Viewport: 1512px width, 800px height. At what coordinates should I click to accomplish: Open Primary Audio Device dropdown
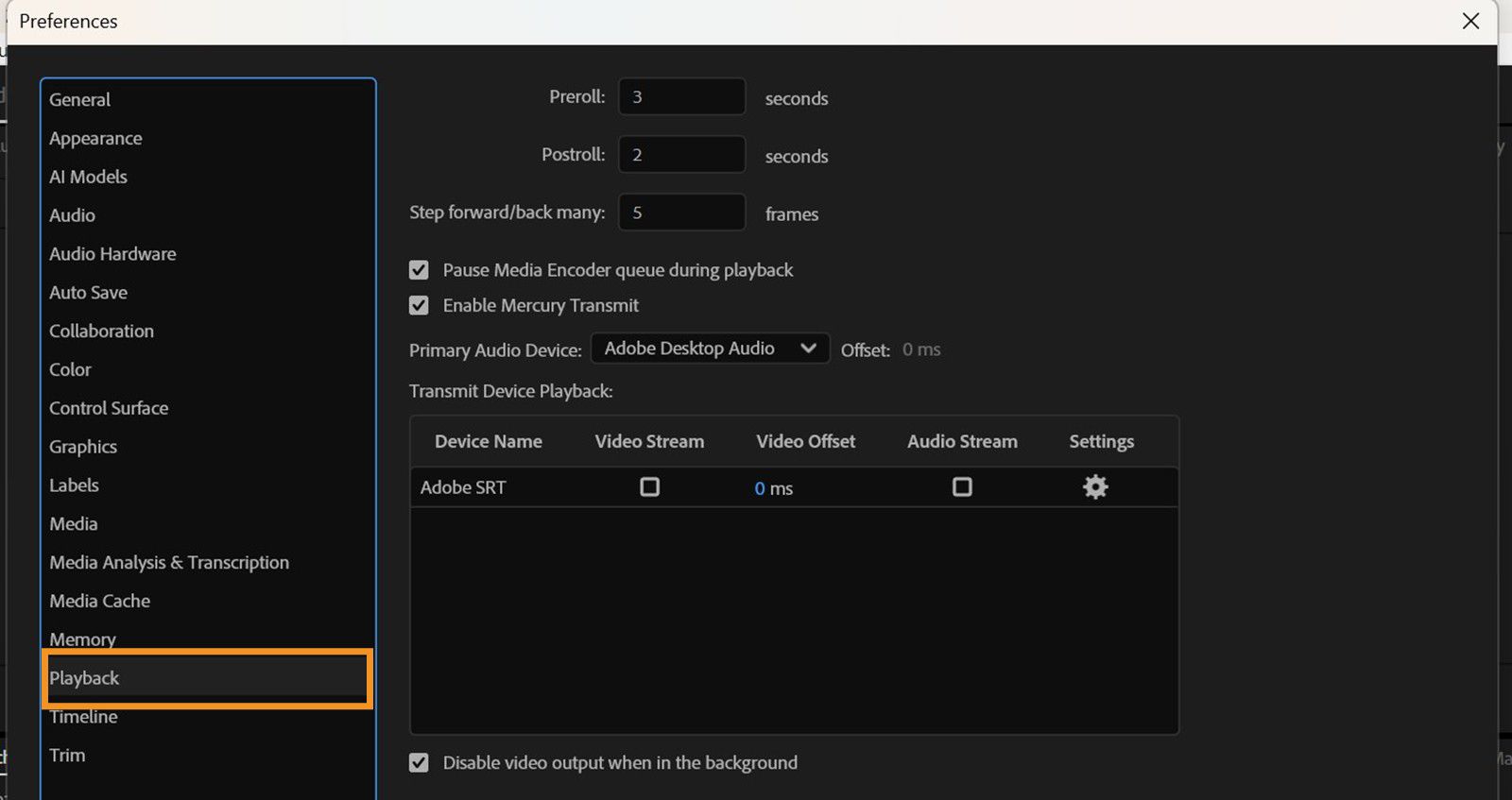pyautogui.click(x=710, y=349)
